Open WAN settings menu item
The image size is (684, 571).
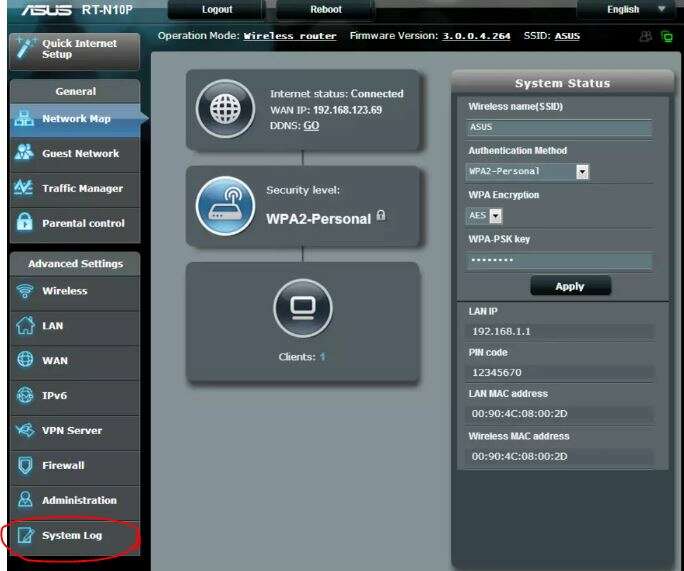pos(75,361)
